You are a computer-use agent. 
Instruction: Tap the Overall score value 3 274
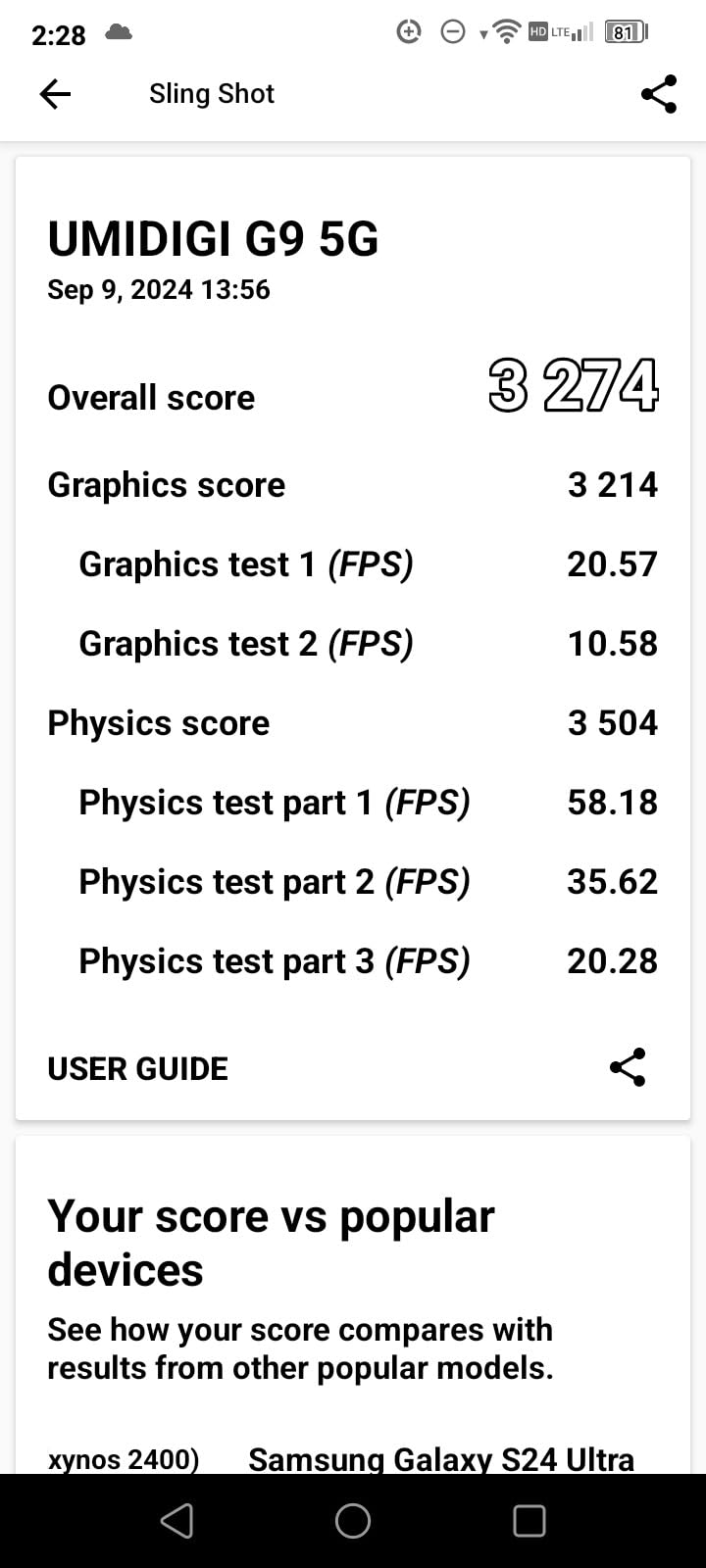click(x=573, y=386)
